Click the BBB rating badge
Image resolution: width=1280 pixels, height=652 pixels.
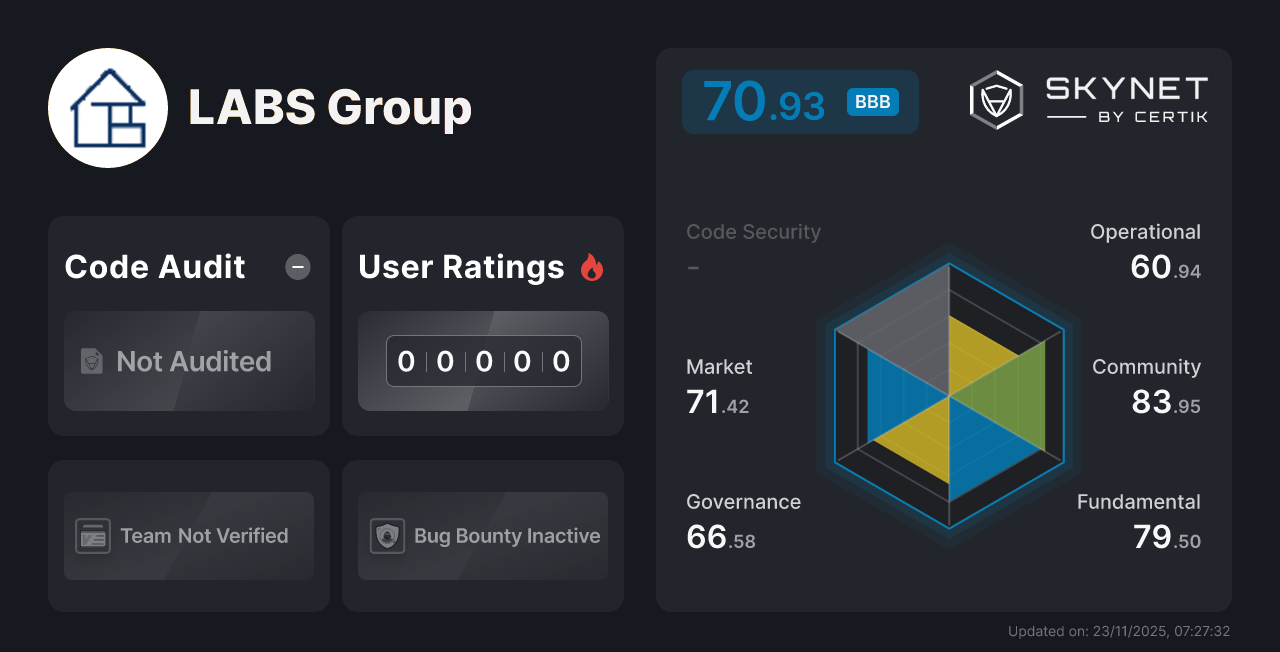tap(871, 101)
